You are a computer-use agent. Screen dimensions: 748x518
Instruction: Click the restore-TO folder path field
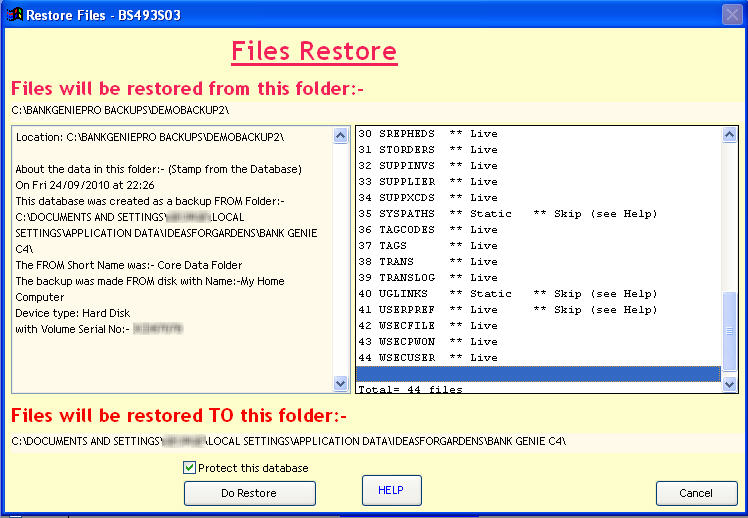tap(375, 441)
